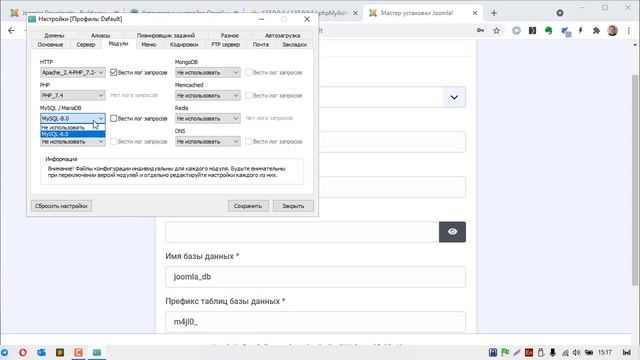This screenshot has width=640, height=360.
Task: Choose 'Не использовать' in MySQL list
Action: (x=73, y=128)
